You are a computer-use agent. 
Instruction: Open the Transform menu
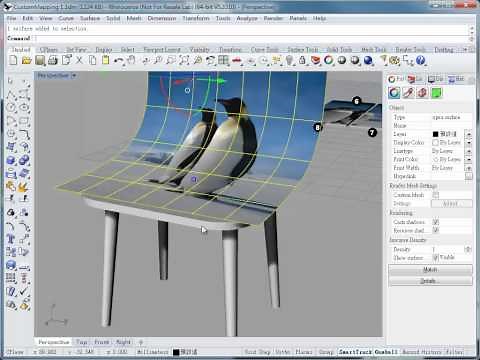pos(196,18)
